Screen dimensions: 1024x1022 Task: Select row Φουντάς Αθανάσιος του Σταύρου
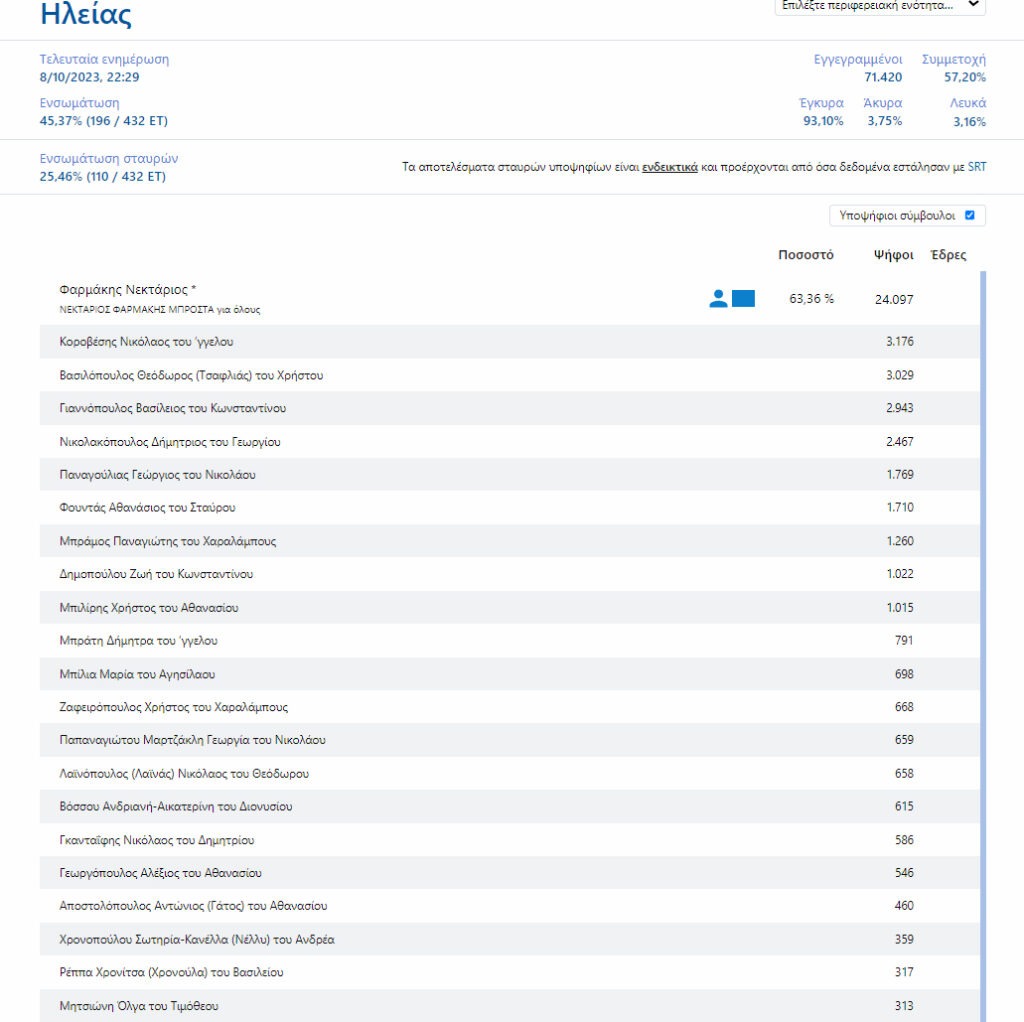pyautogui.click(x=509, y=507)
